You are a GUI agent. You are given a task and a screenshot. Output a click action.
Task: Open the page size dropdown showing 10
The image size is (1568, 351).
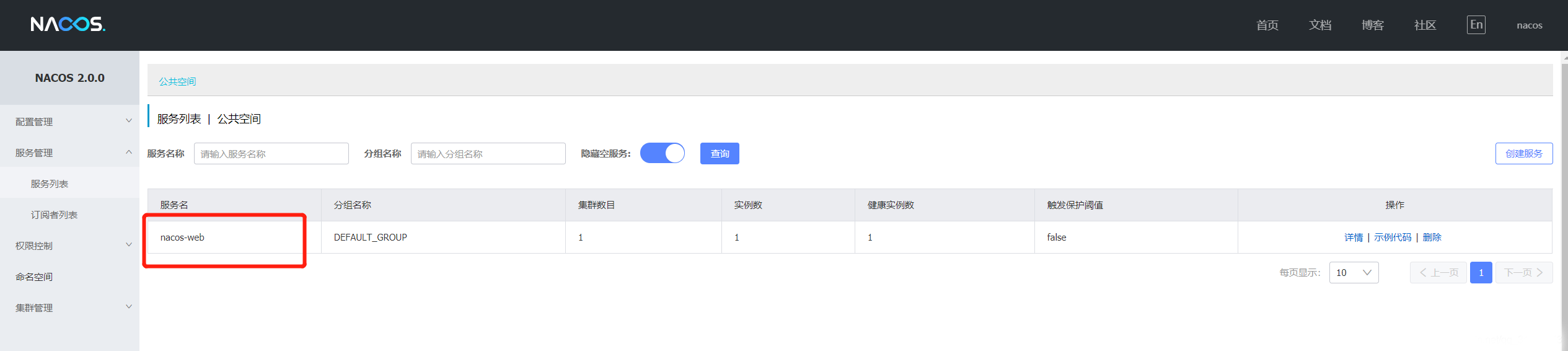click(1353, 273)
